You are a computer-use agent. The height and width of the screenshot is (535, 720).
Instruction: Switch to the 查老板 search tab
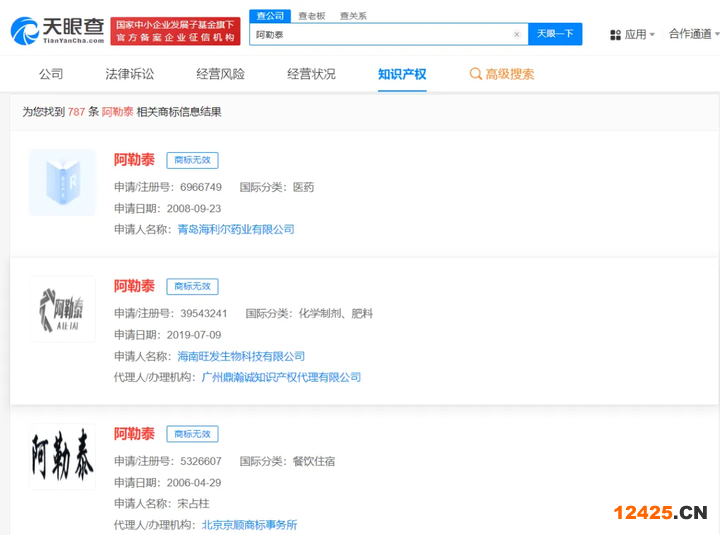[312, 16]
